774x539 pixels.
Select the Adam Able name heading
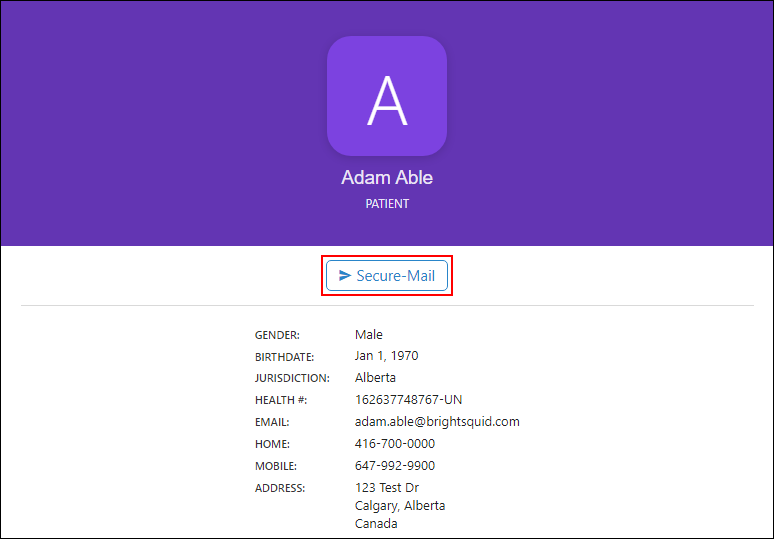tap(387, 177)
